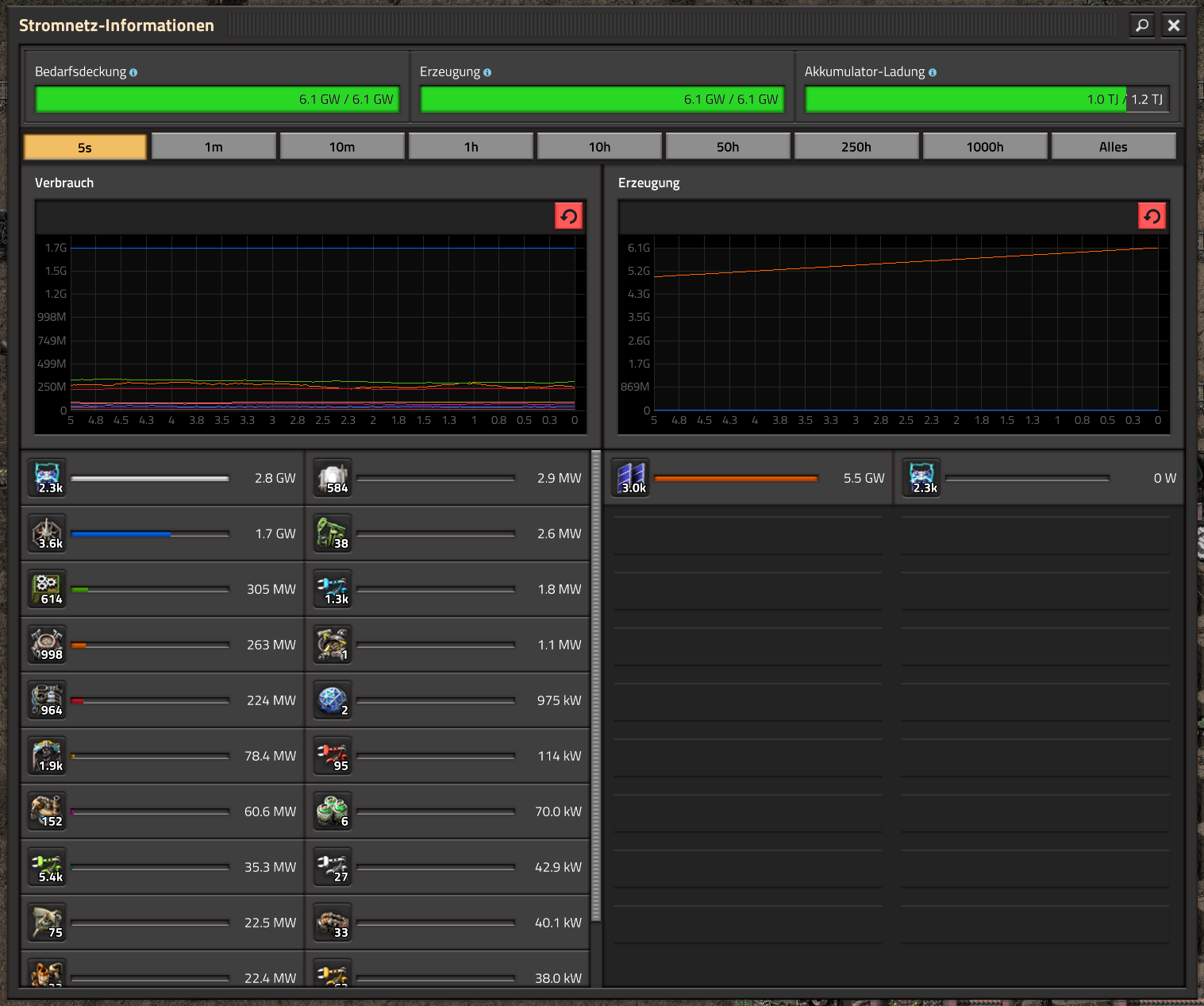Image resolution: width=1204 pixels, height=1006 pixels.
Task: Select electric furnace icon in the 263 MW row
Action: click(x=48, y=645)
